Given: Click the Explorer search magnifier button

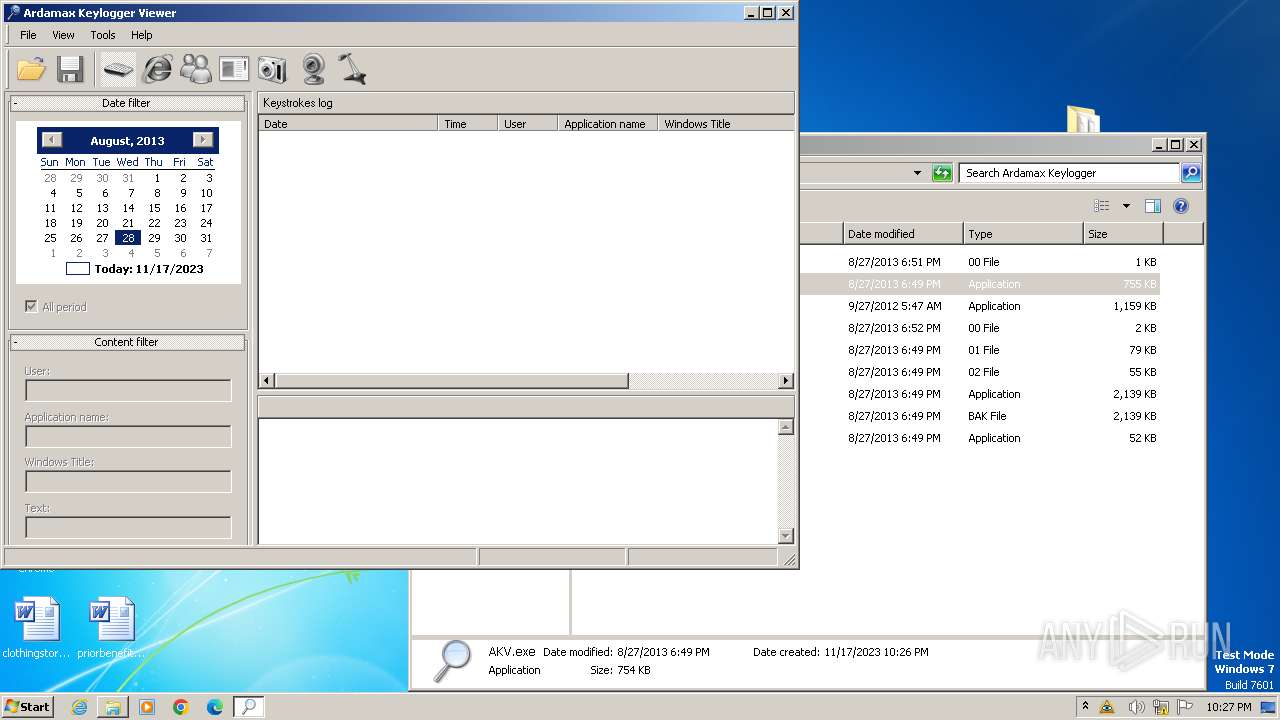Looking at the screenshot, I should click(1191, 173).
